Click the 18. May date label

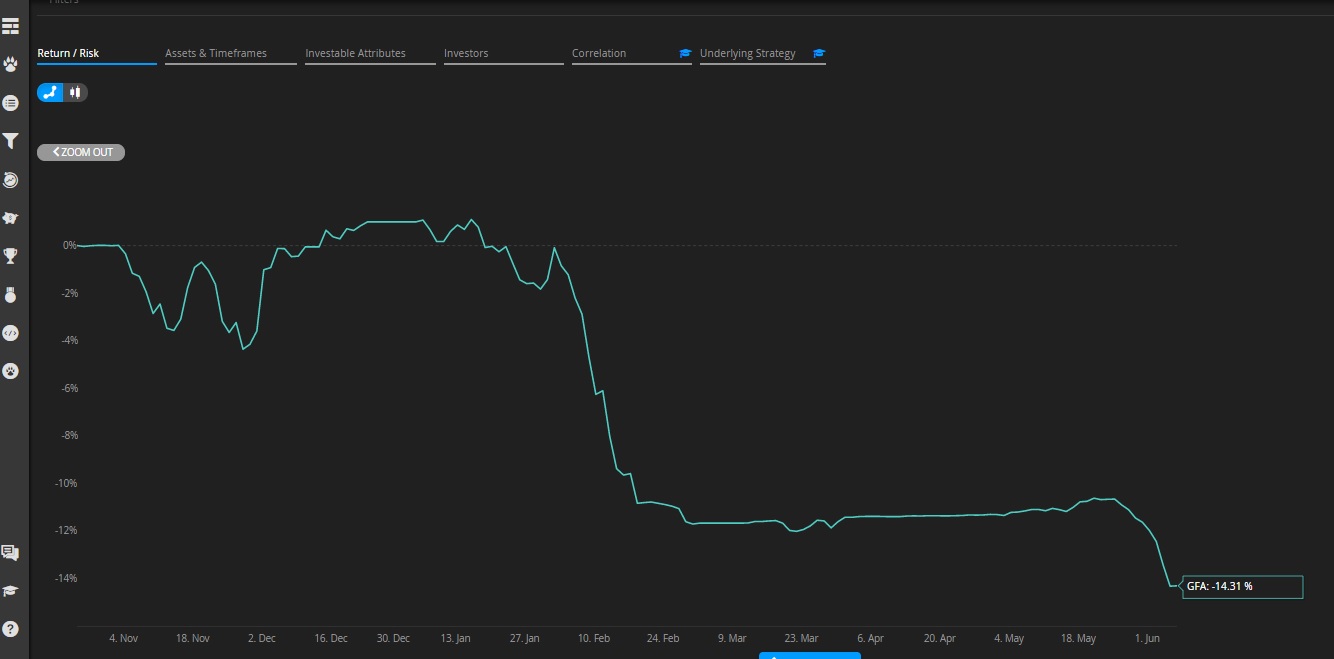click(x=1078, y=638)
